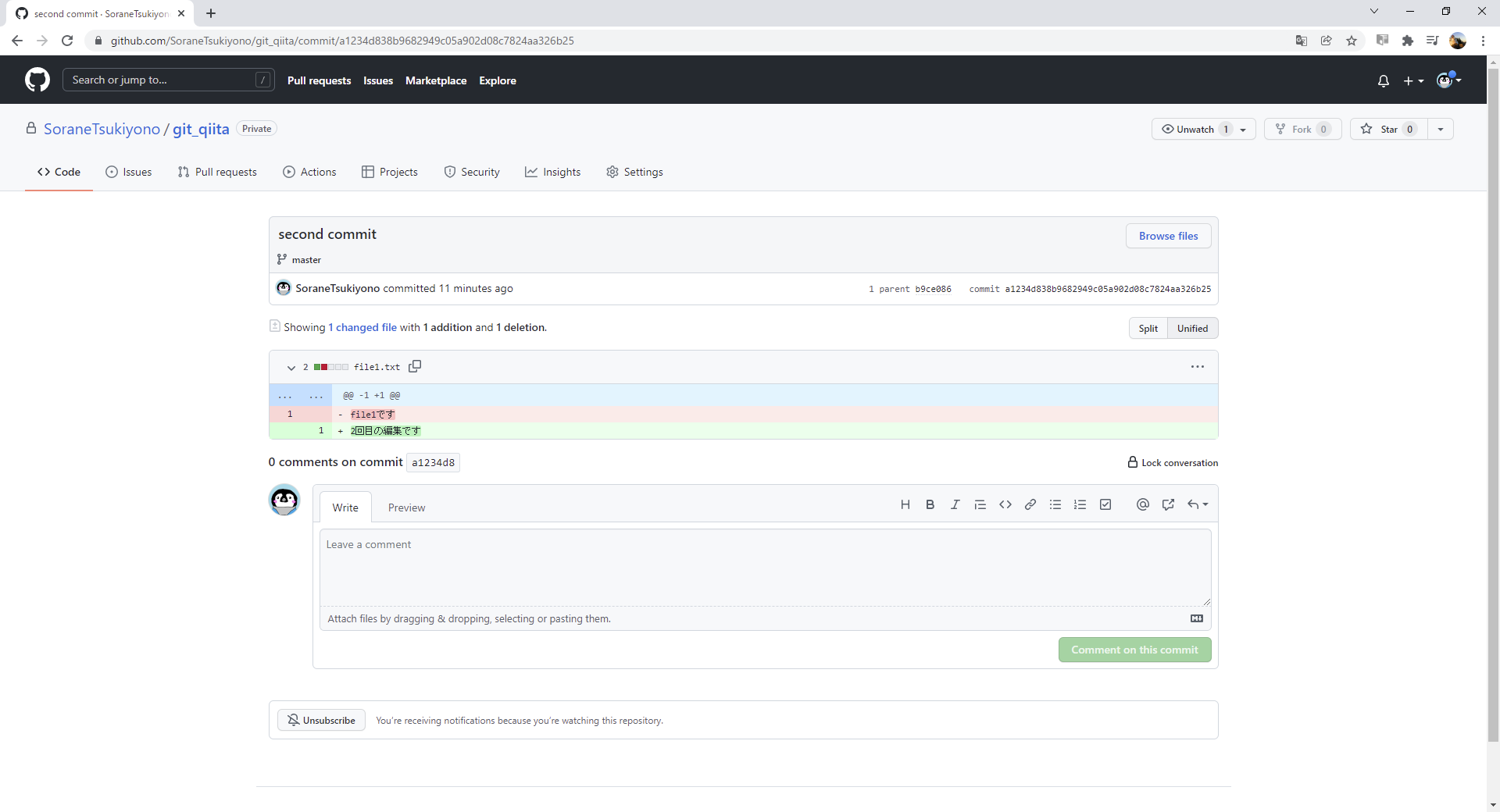Mention a user with the @ icon

point(1142,504)
